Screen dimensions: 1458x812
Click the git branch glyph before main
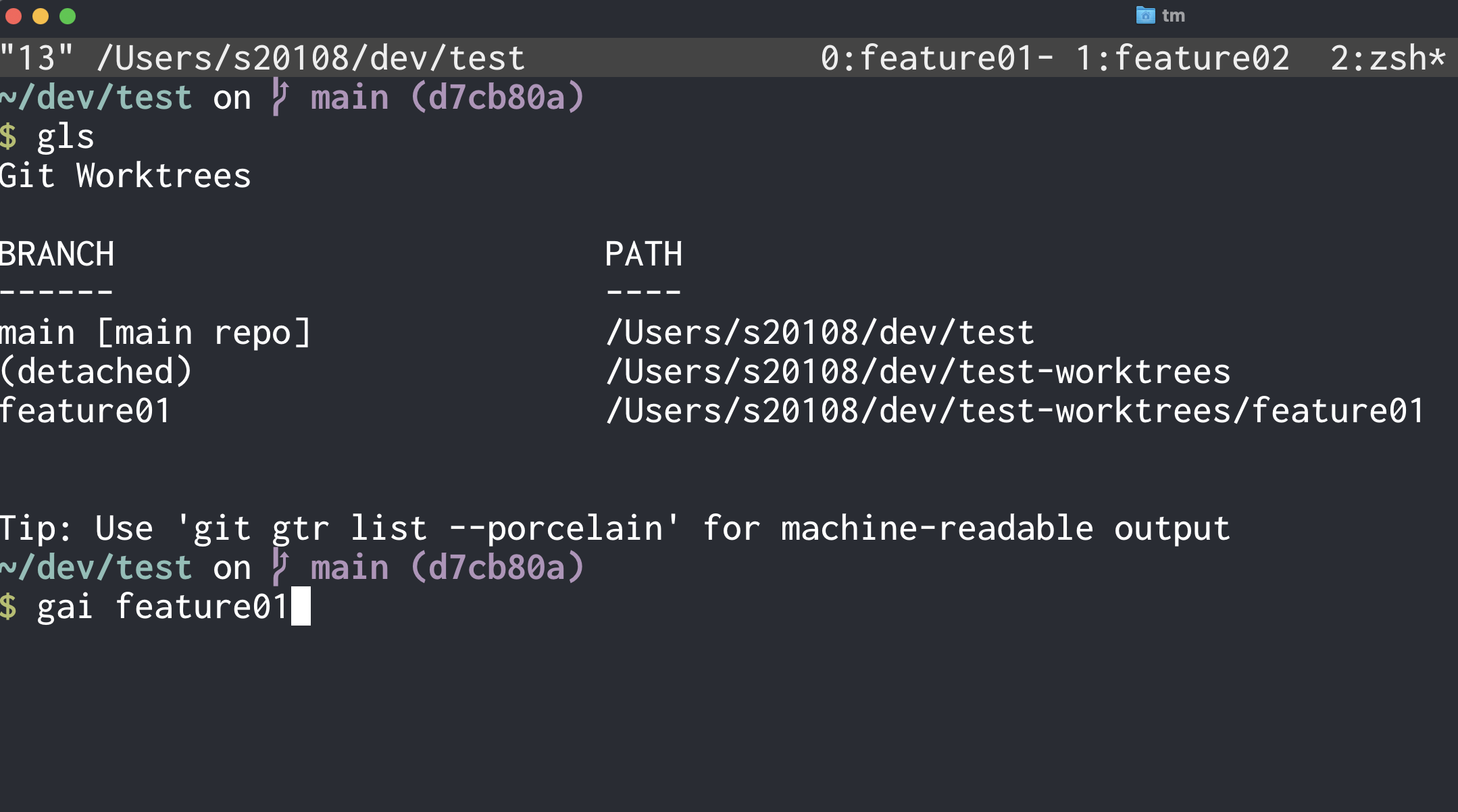click(x=280, y=96)
